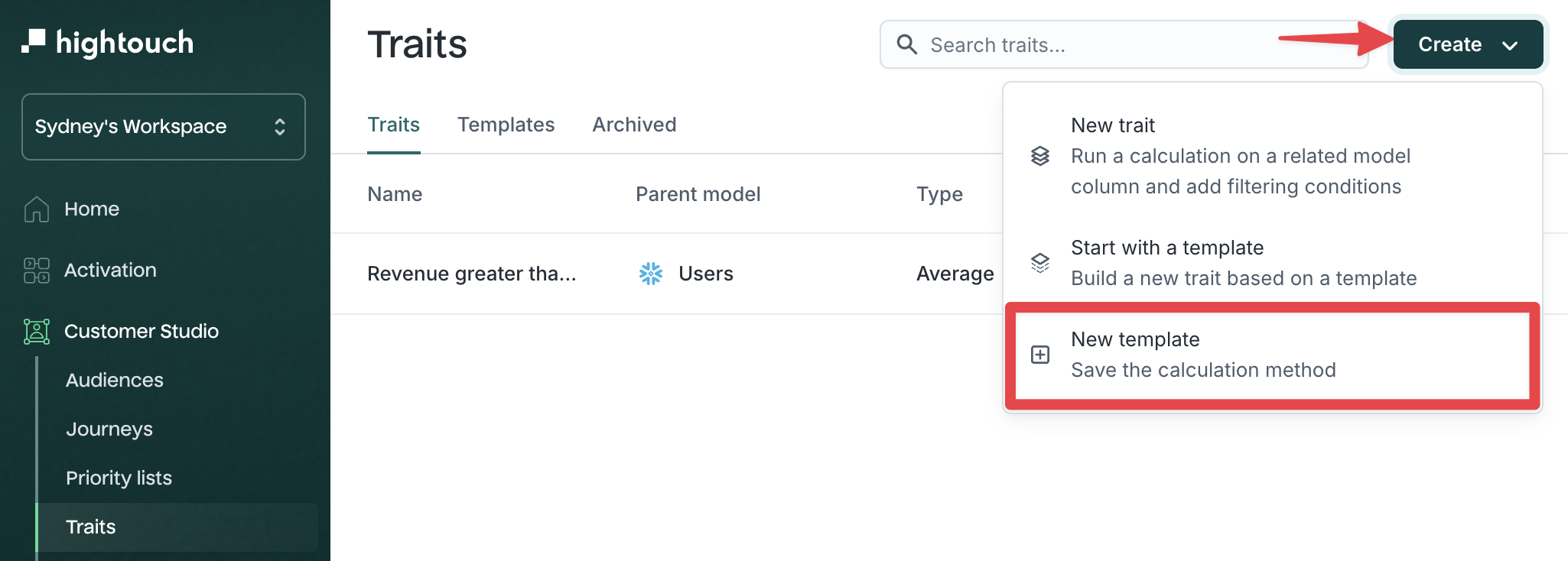Screen dimensions: 1568x561
Task: Open the Sydney's Workspace switcher
Action: 164,127
